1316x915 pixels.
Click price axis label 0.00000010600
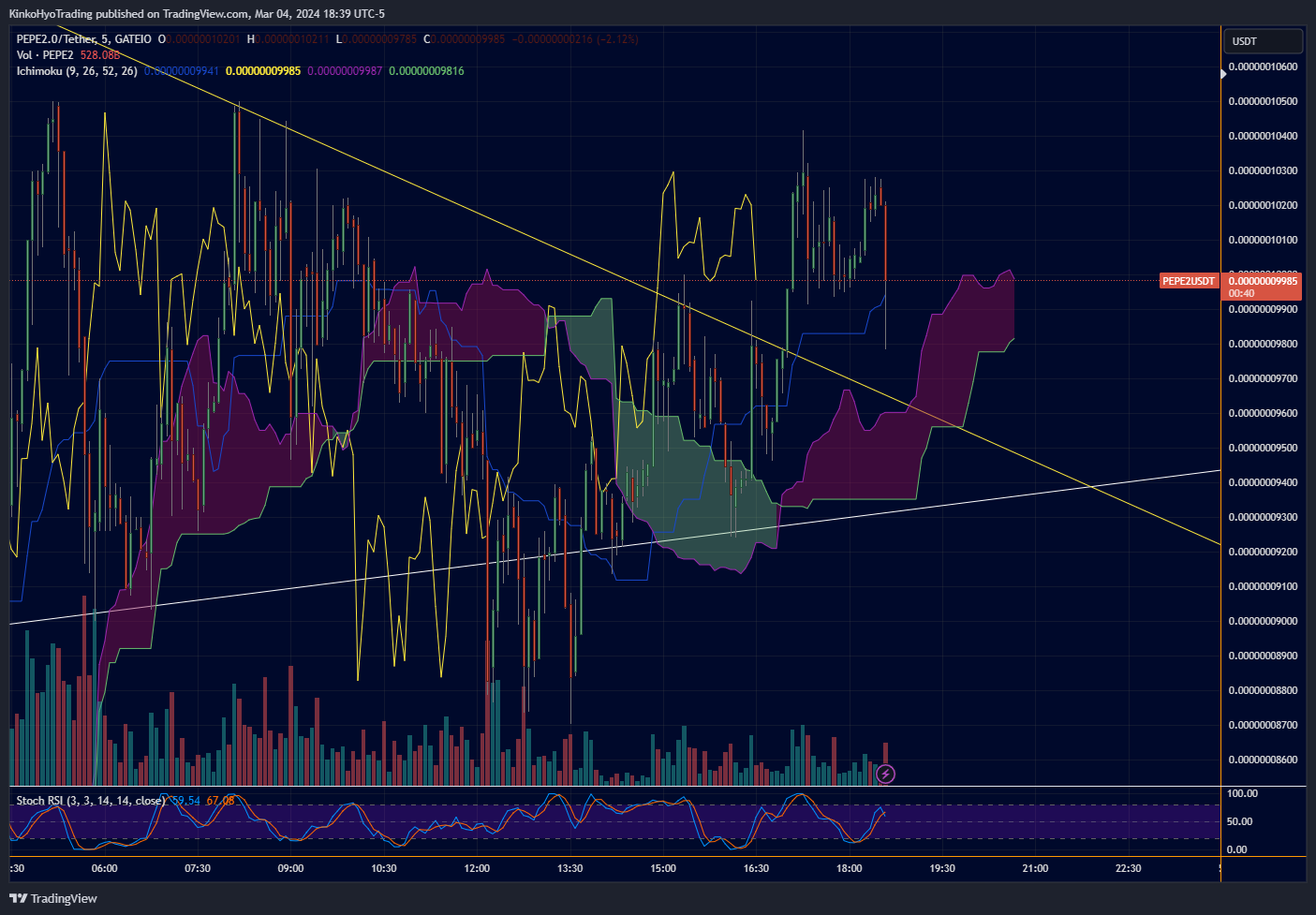[x=1264, y=66]
